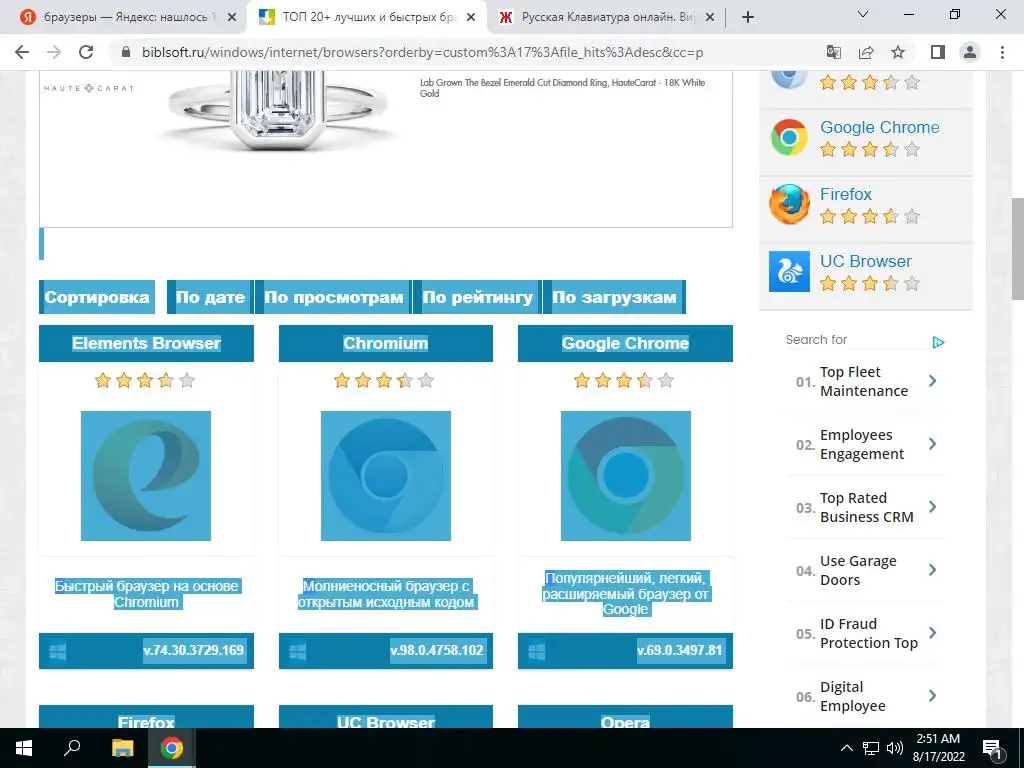Expand the Top Rated Business CRM chevron
1024x768 pixels.
[x=933, y=507]
